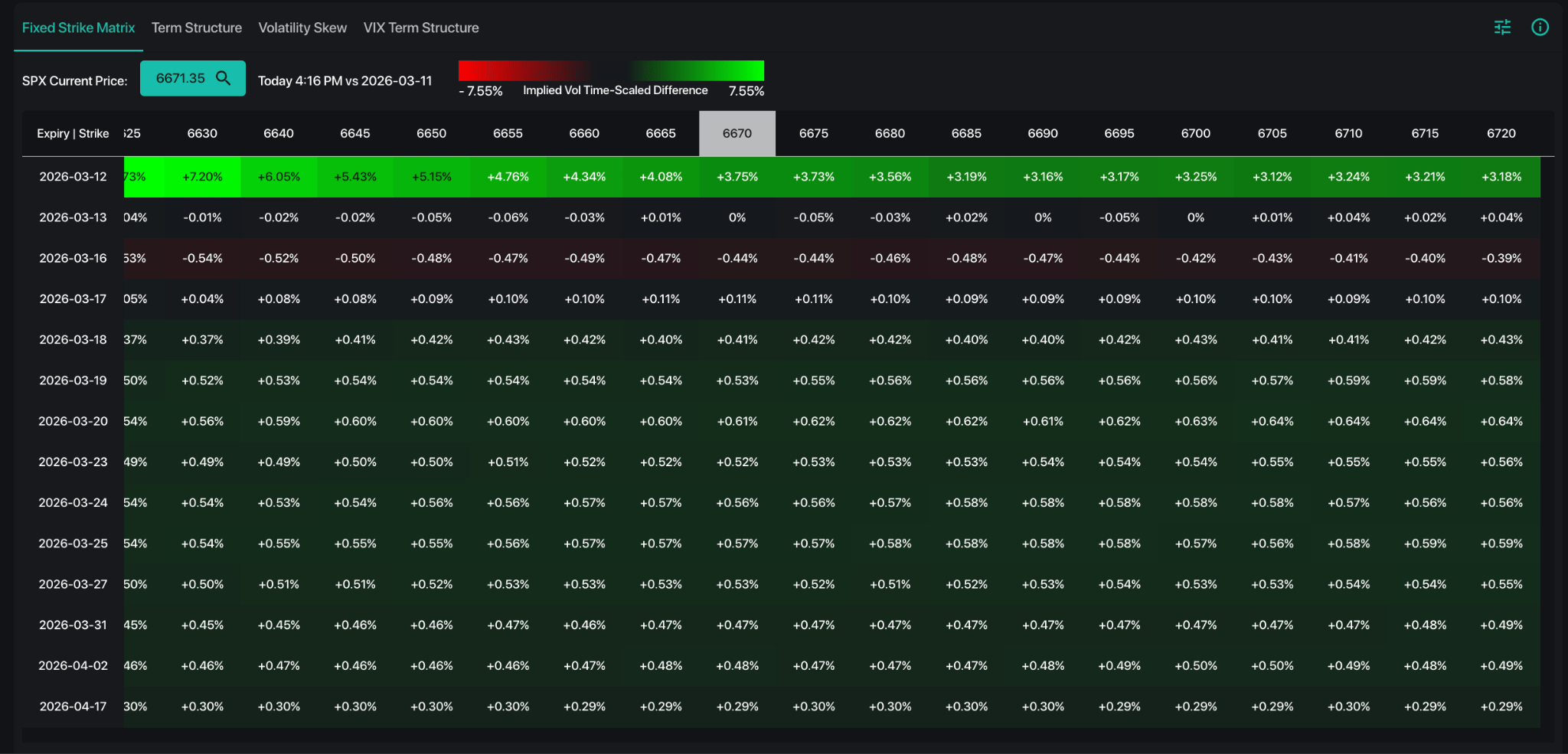This screenshot has height=754, width=1568.
Task: Click the green positive gradient legend bar
Action: point(697,70)
